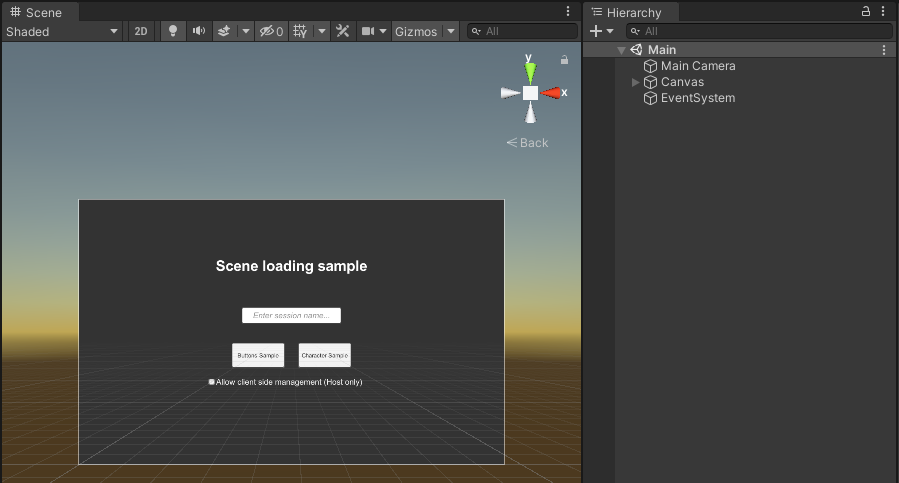Viewport: 899px width, 483px height.
Task: Open camera settings dropdown arrow
Action: point(383,32)
